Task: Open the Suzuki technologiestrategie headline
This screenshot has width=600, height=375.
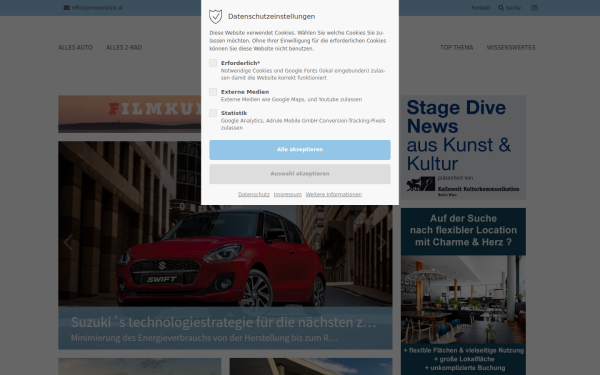Action: pos(223,322)
